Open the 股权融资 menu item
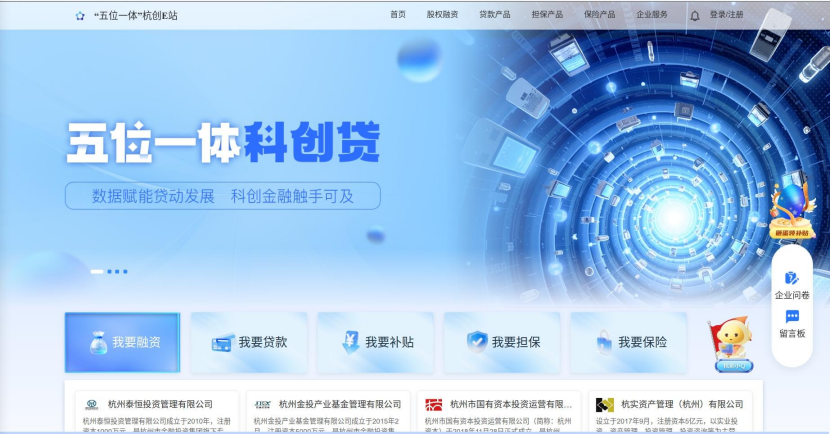830x434 pixels. point(443,15)
